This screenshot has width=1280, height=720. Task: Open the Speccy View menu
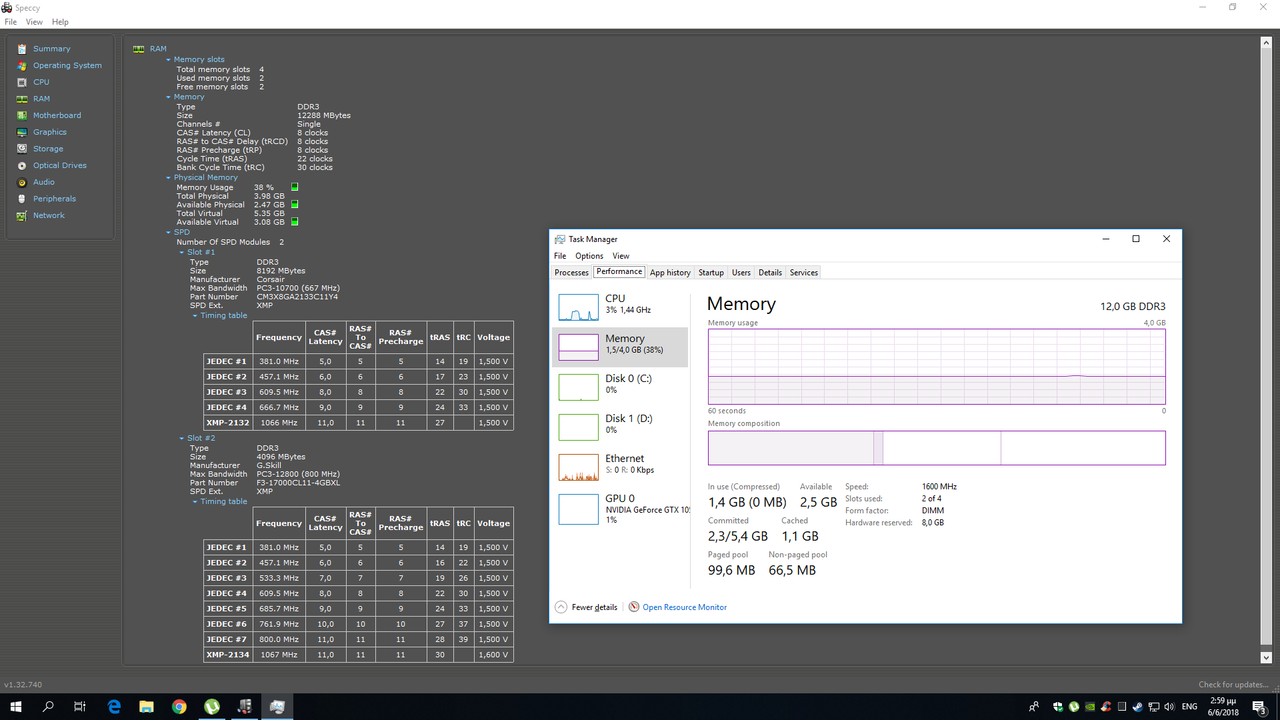34,22
